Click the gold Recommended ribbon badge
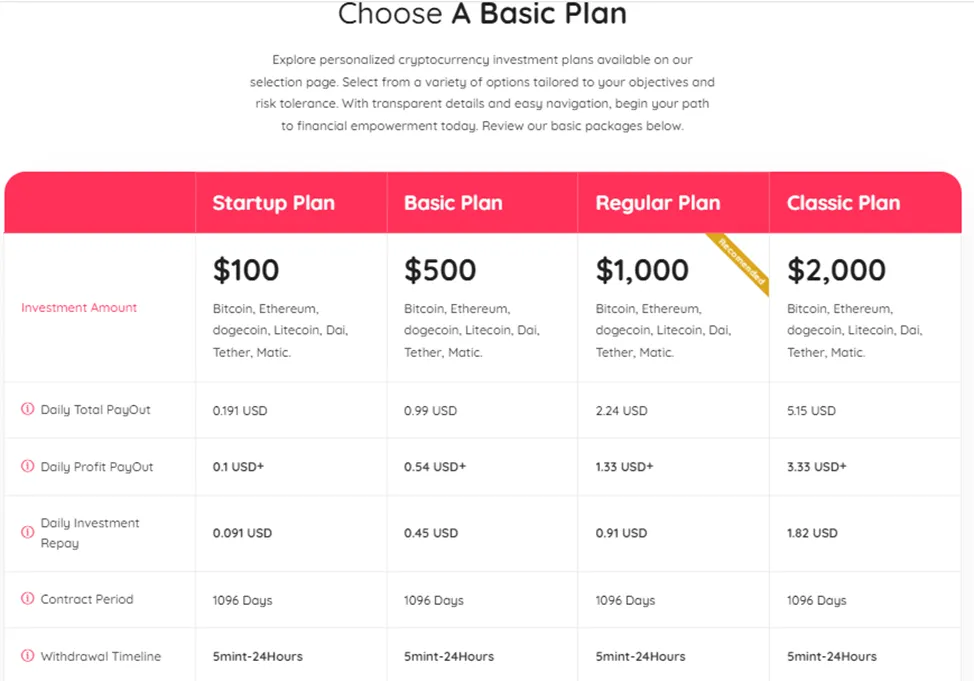This screenshot has width=974, height=681. tap(741, 262)
